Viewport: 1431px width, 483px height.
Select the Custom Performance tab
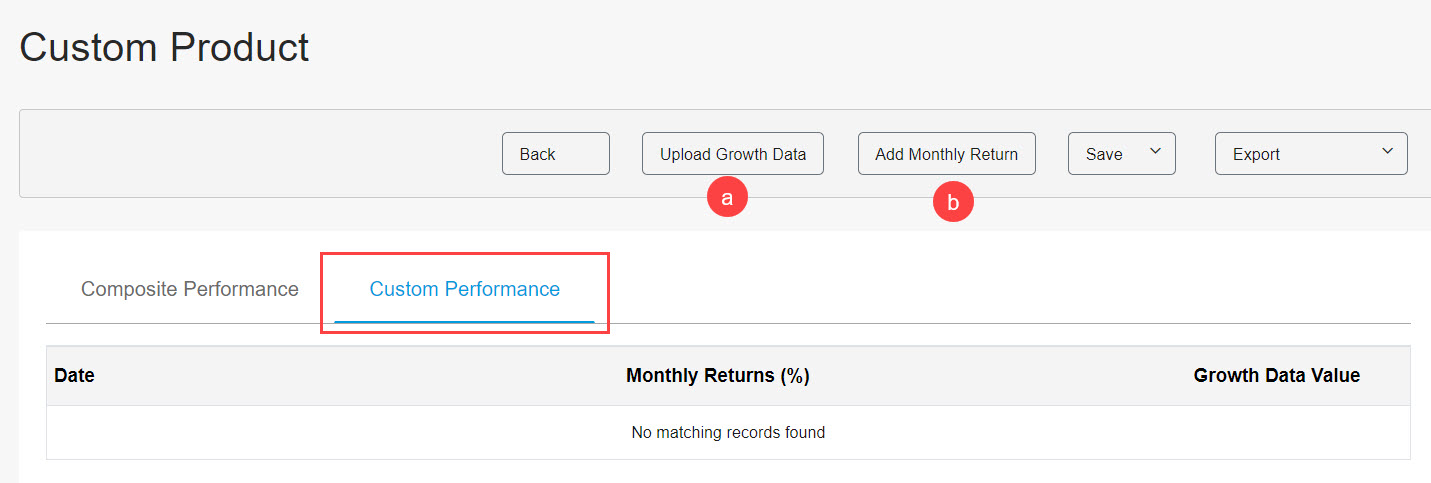465,289
